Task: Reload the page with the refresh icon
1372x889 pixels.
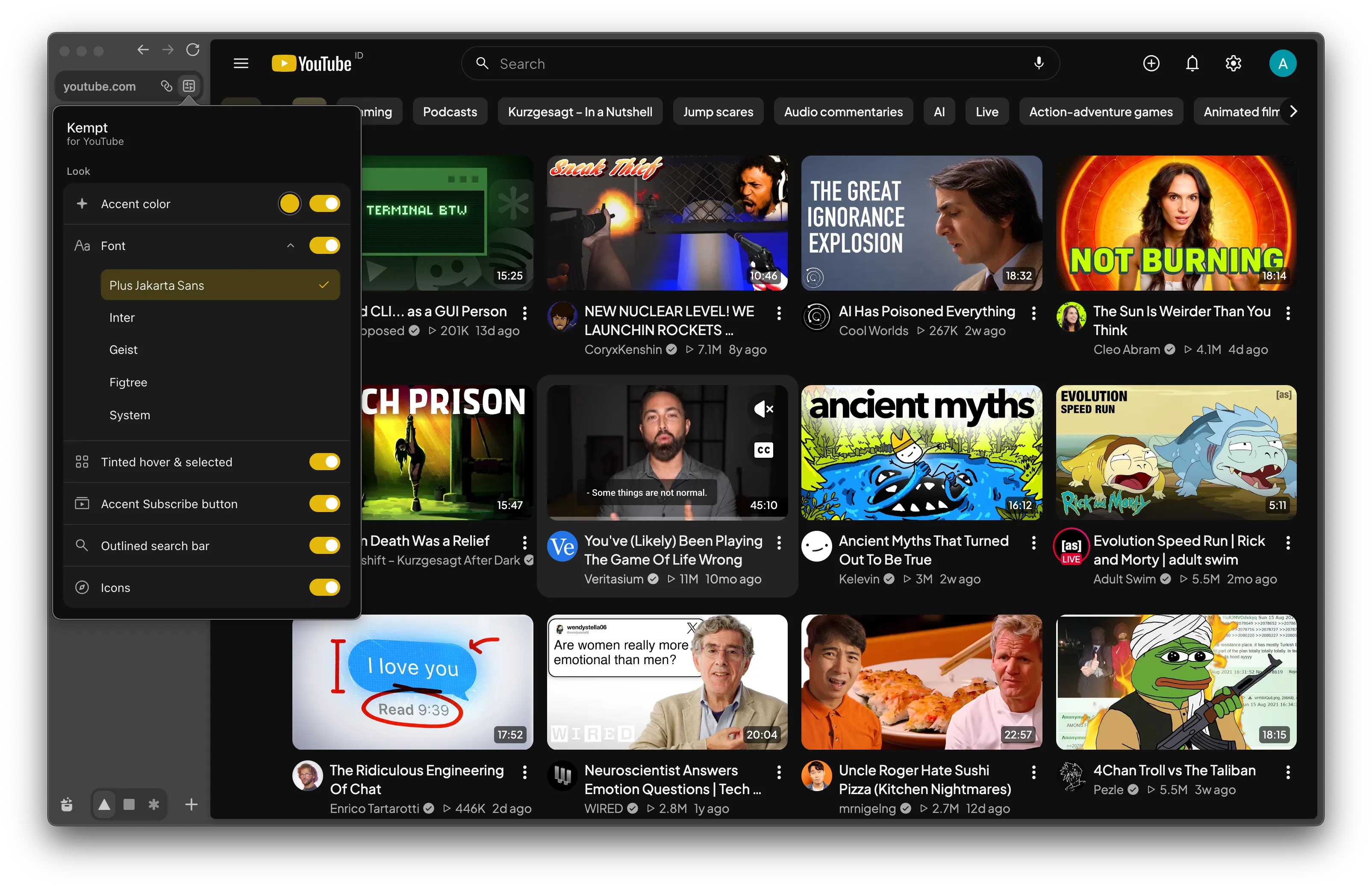Action: click(x=193, y=50)
